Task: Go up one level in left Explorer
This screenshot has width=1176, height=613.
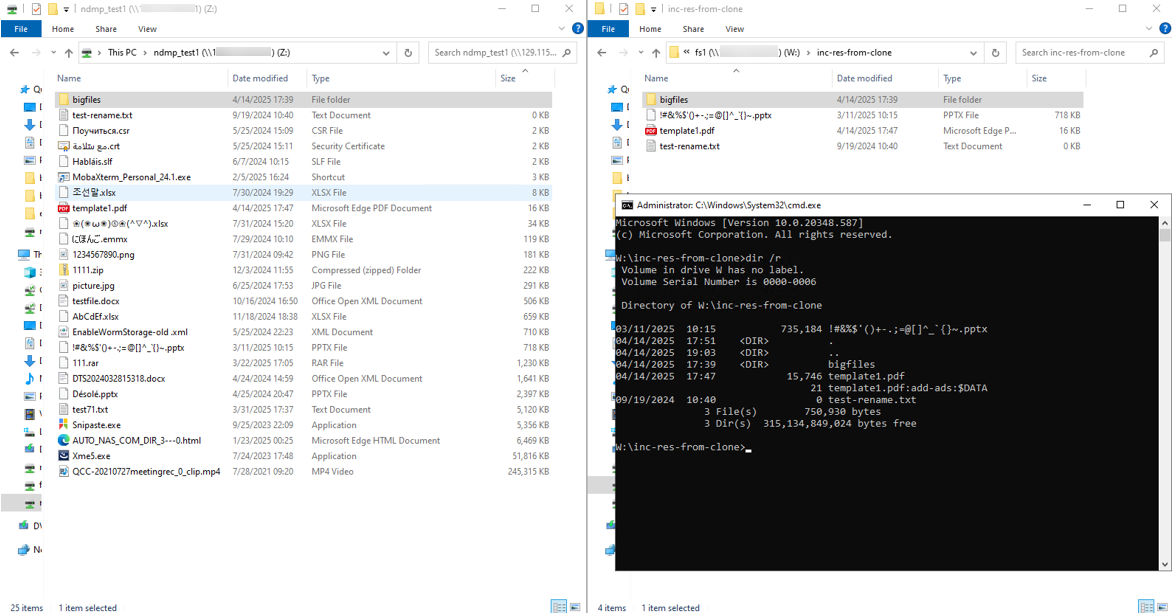Action: pos(69,53)
